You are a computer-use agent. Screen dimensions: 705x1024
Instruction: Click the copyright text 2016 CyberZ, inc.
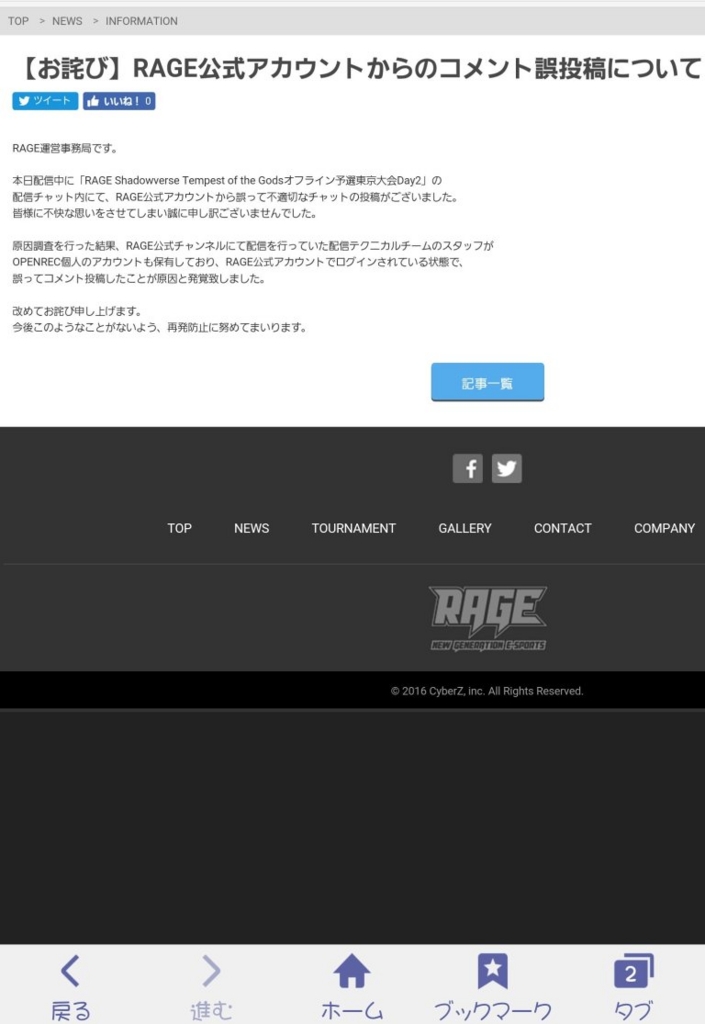click(487, 691)
